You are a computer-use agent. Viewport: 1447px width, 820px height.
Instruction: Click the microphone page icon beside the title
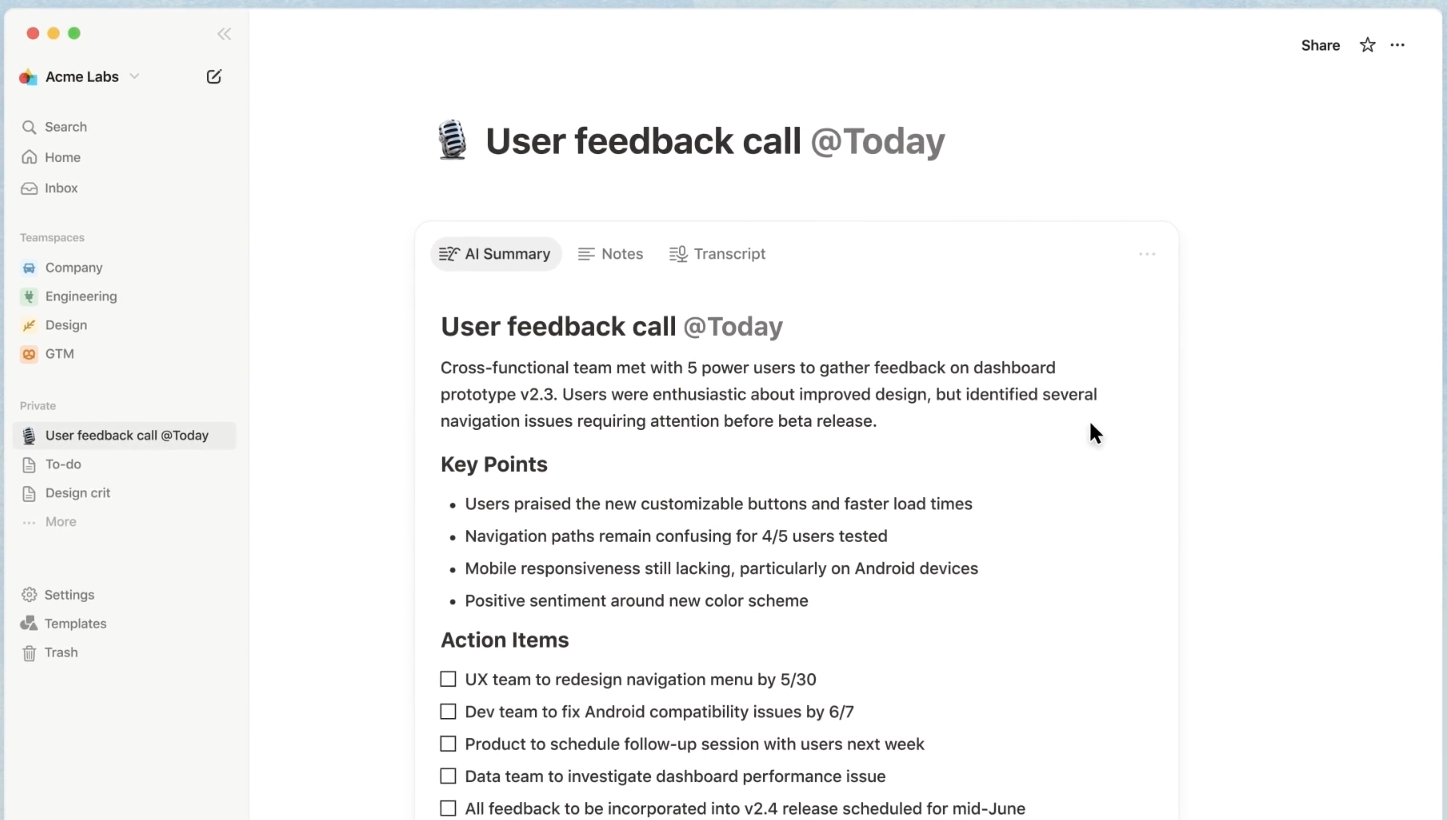tap(452, 141)
